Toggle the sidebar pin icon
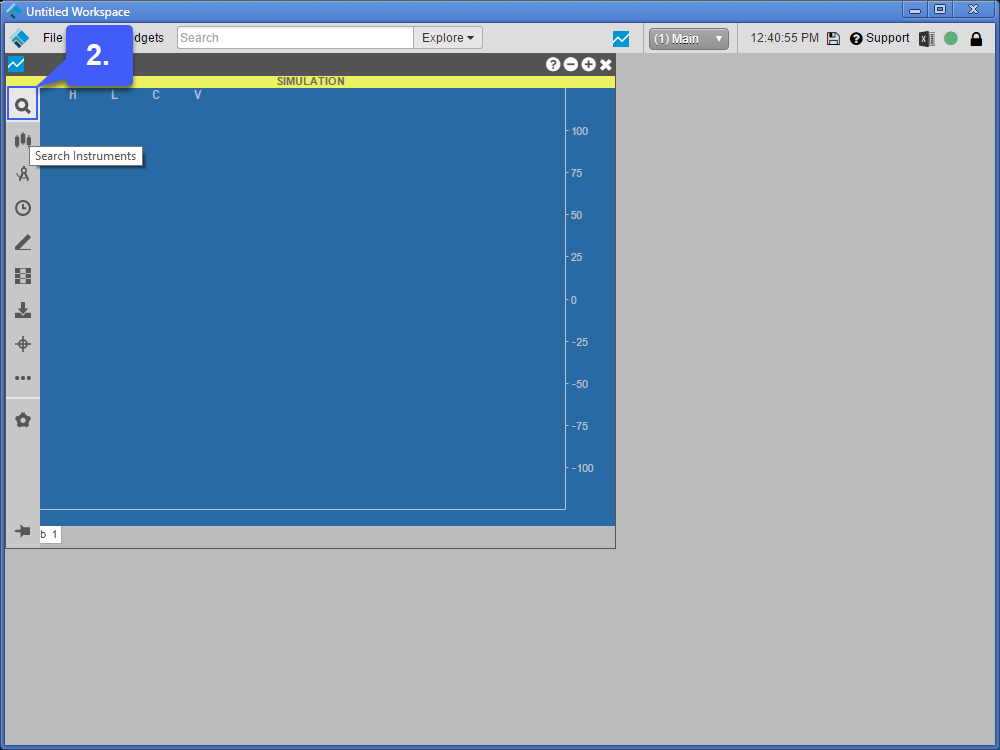 [x=23, y=531]
